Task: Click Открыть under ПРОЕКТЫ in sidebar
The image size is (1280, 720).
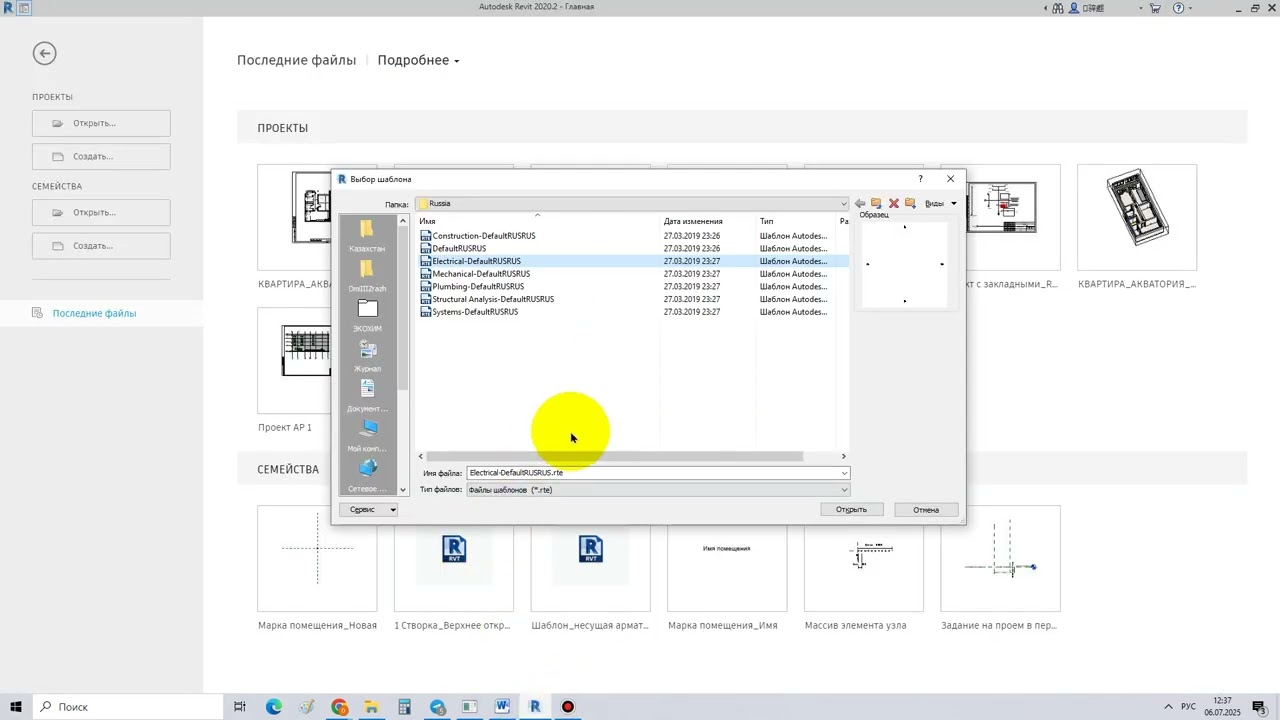Action: coord(101,123)
